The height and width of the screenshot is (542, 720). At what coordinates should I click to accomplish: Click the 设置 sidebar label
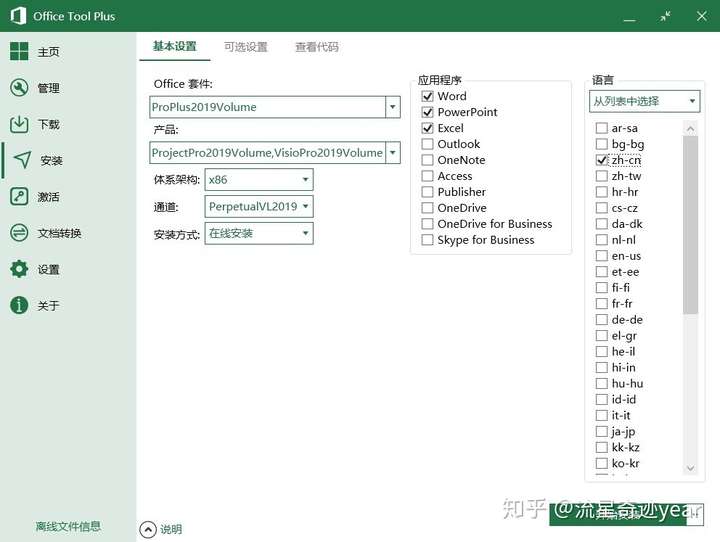48,270
